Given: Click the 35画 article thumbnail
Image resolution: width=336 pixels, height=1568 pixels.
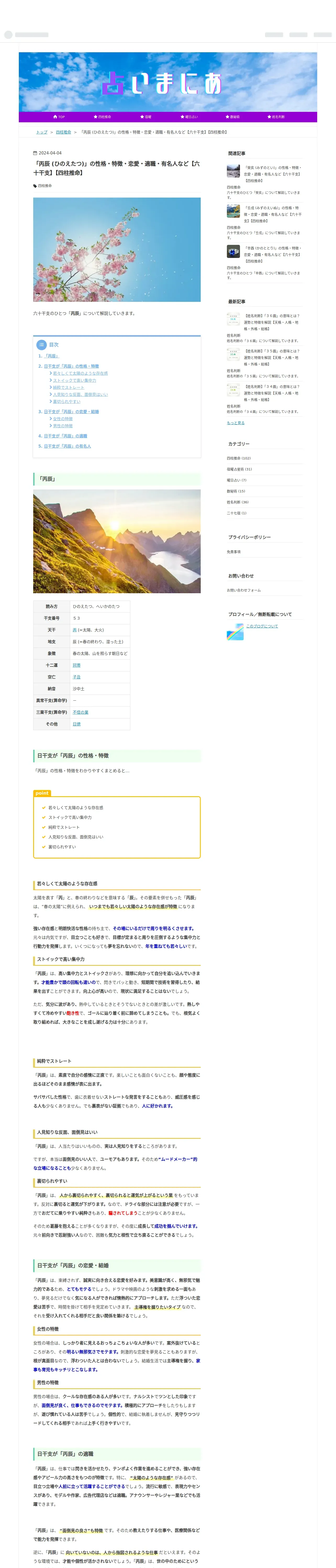Looking at the screenshot, I should point(234,355).
